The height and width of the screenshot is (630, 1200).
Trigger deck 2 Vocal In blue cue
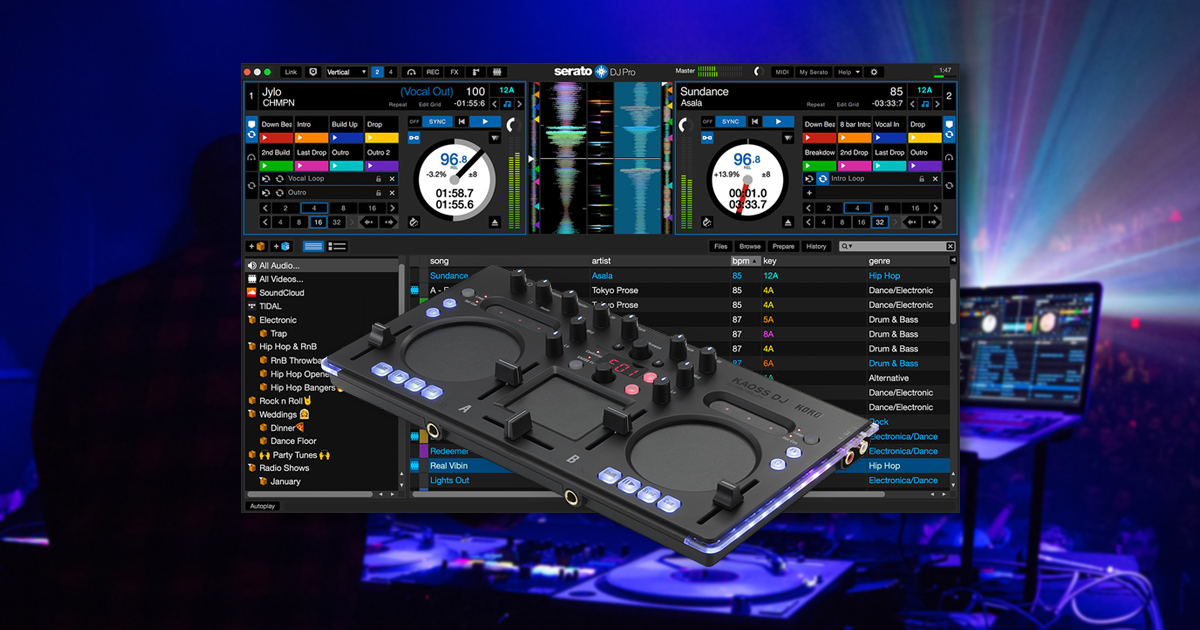890,138
